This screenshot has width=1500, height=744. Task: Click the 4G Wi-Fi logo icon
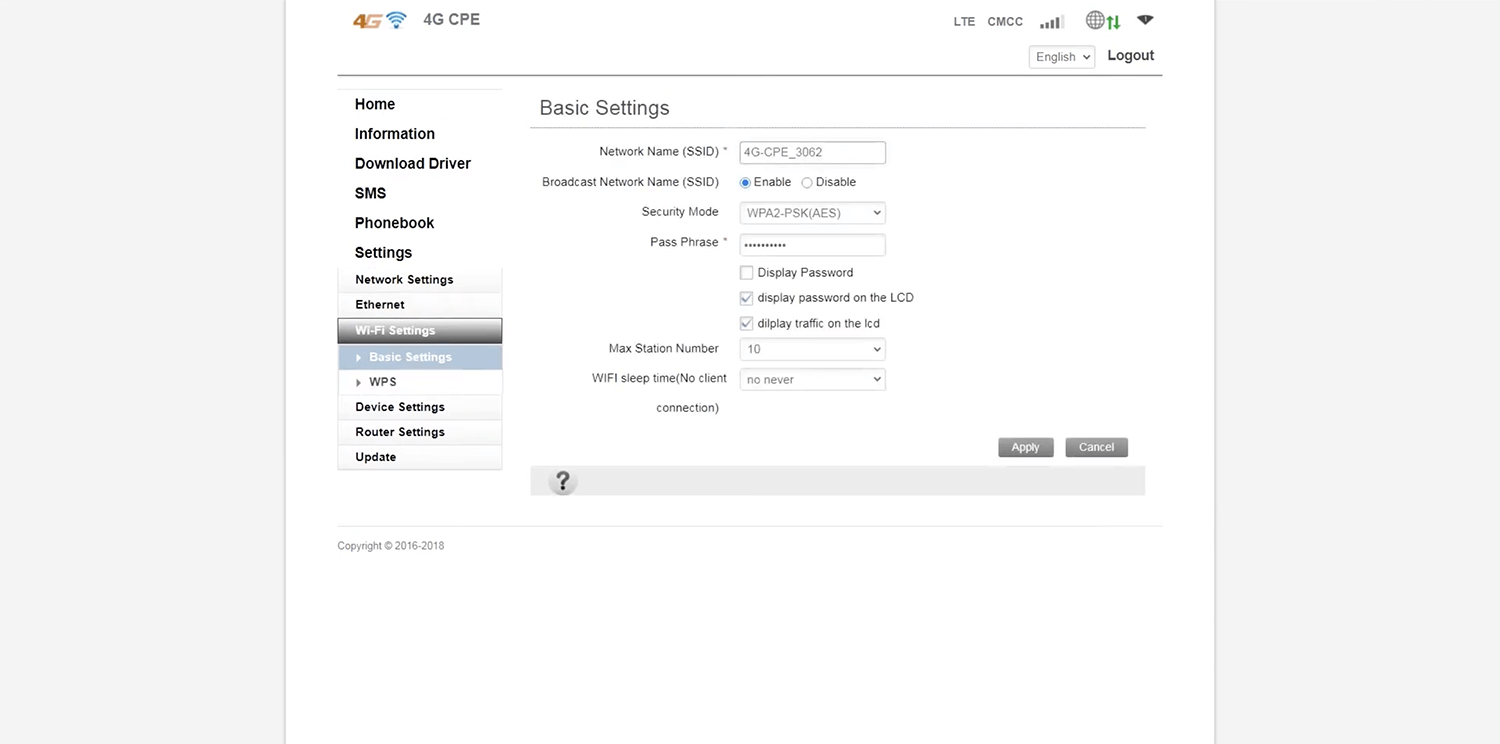pyautogui.click(x=380, y=20)
